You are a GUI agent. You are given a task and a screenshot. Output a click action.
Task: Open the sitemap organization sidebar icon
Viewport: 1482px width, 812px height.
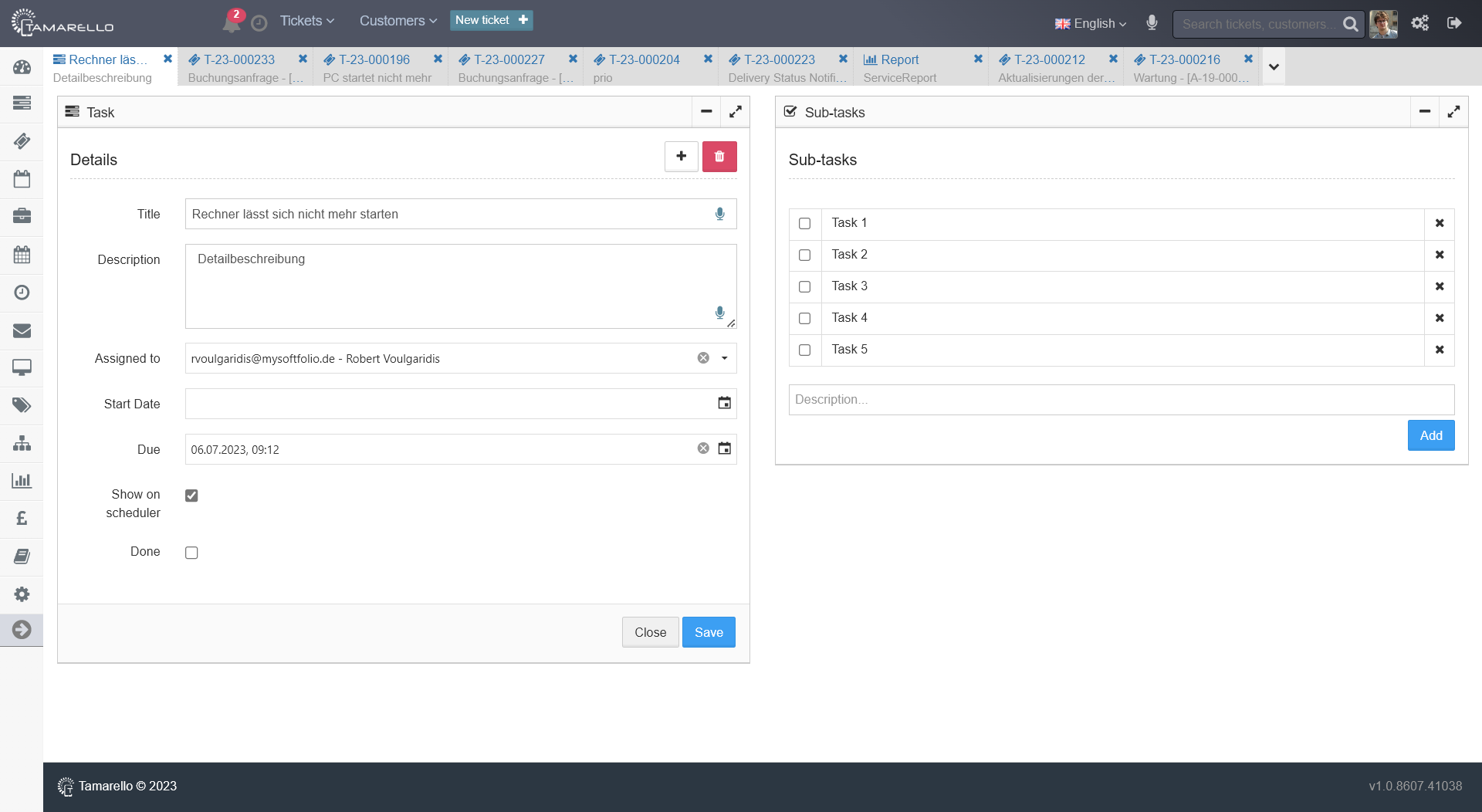(x=22, y=443)
